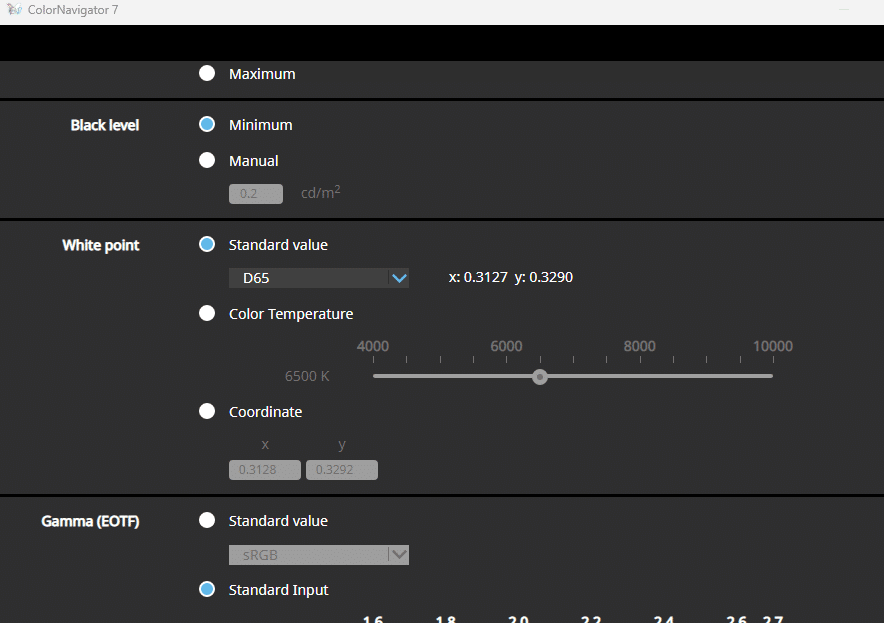
Task: Minimize the ColorNavigator window
Action: [x=846, y=11]
